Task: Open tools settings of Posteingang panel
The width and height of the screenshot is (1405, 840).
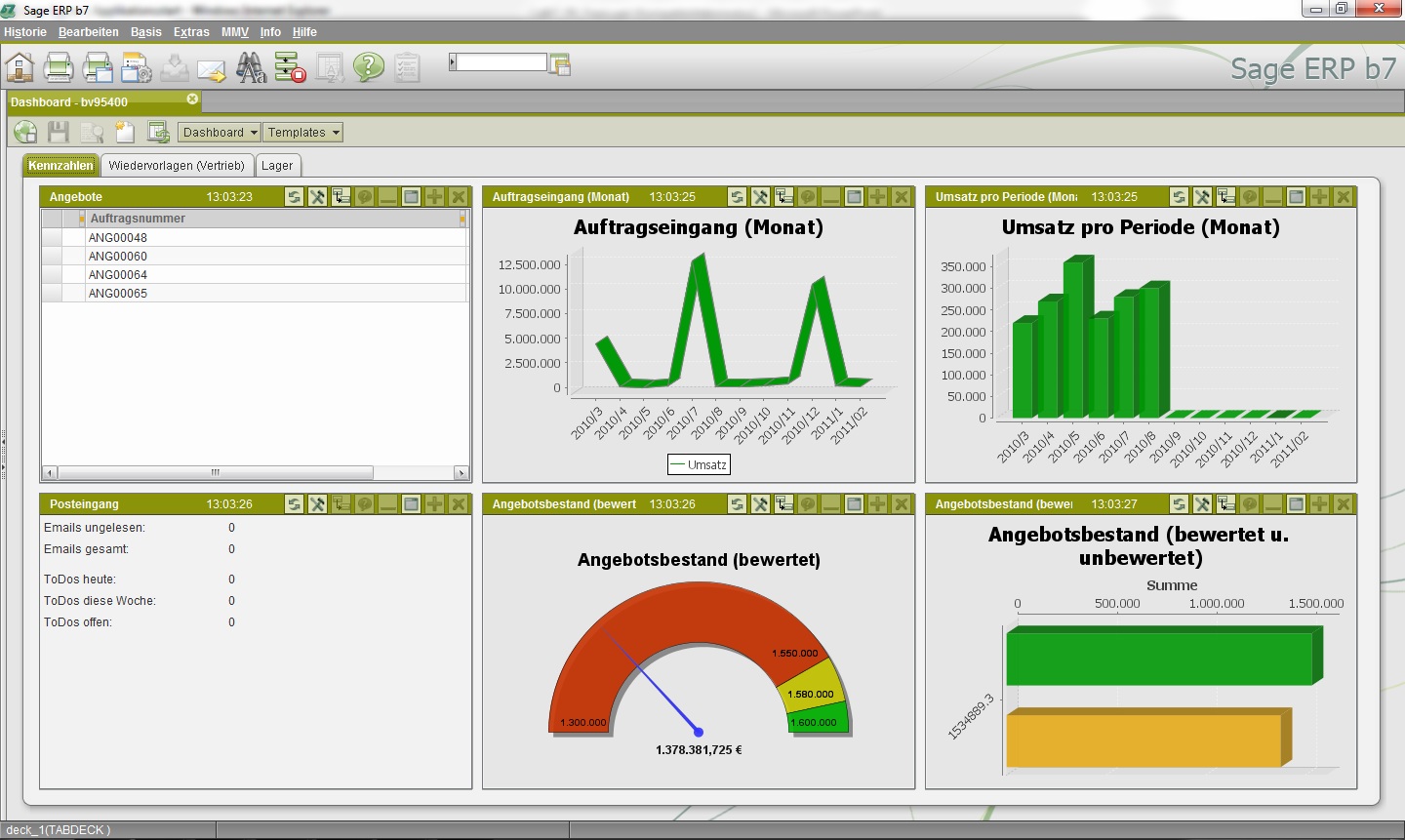Action: tap(317, 504)
